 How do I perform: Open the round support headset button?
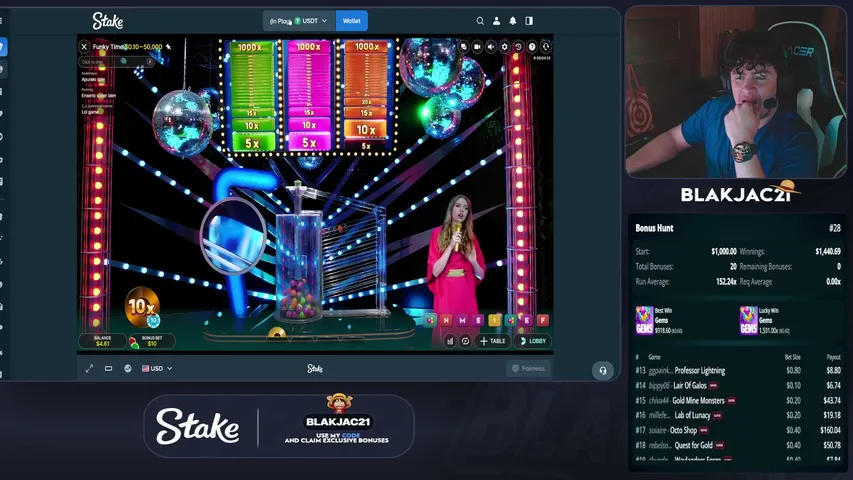click(603, 371)
